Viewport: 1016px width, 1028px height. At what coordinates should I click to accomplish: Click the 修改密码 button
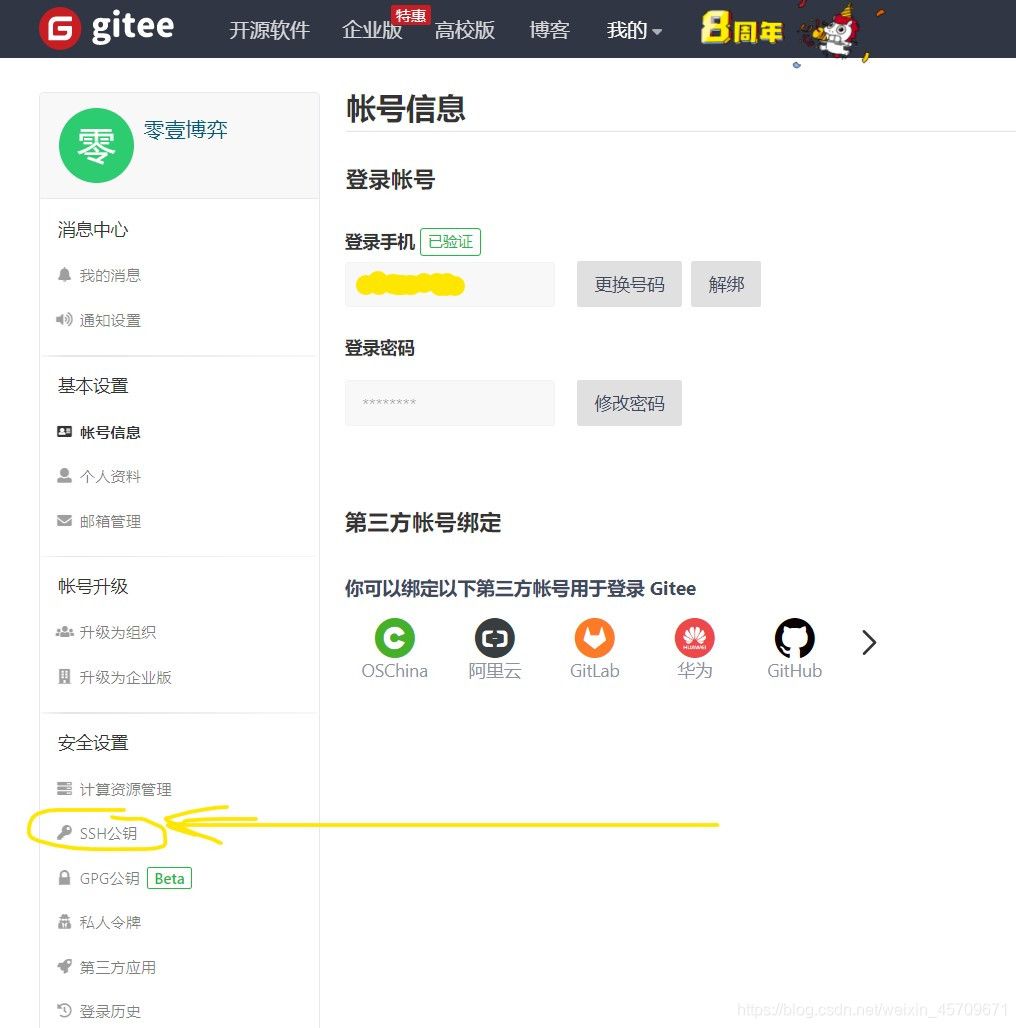click(629, 403)
